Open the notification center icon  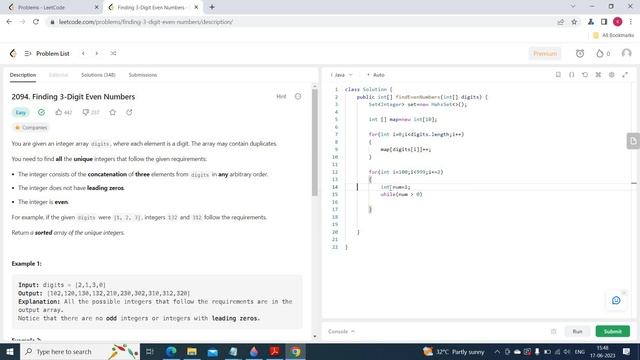point(627,351)
